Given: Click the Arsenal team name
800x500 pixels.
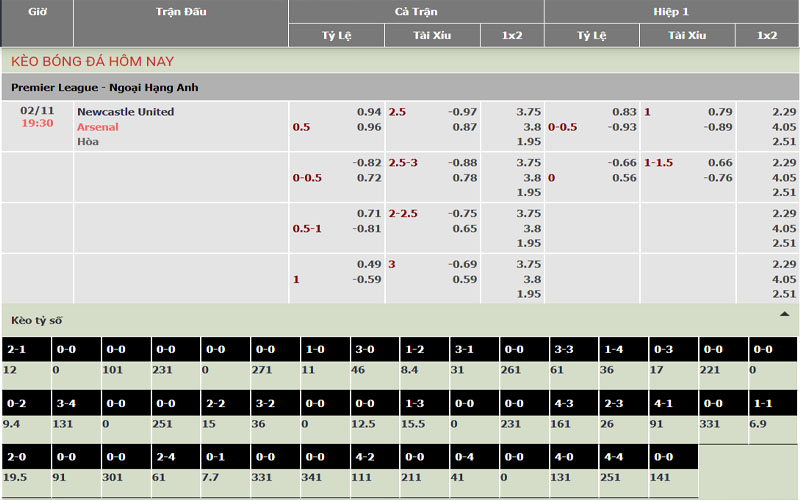Looking at the screenshot, I should click(x=98, y=127).
